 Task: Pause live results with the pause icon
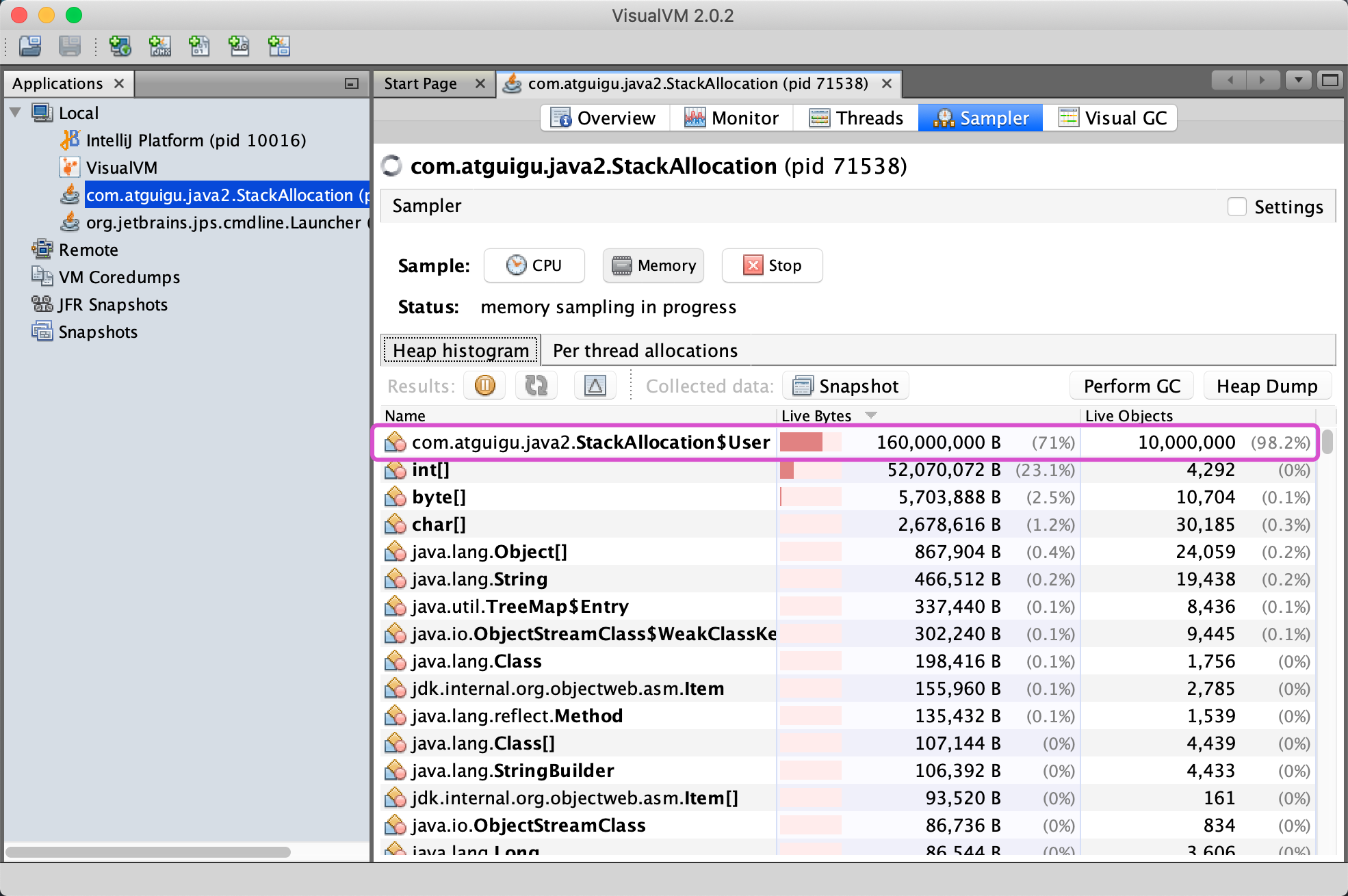484,386
